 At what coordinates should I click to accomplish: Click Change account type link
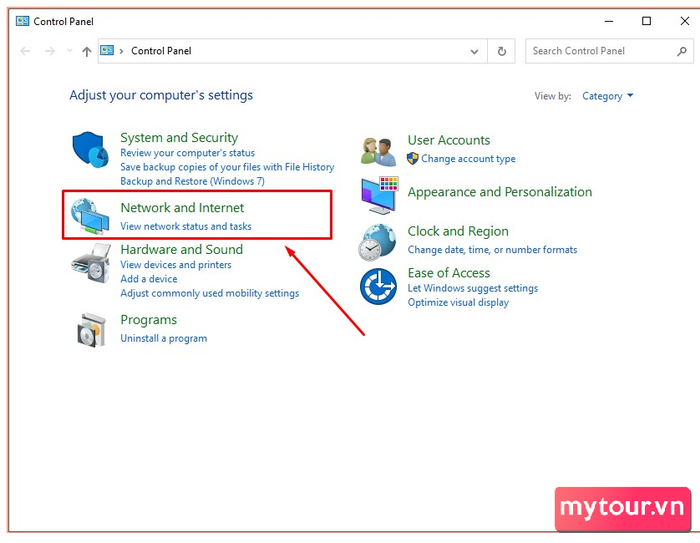[468, 159]
